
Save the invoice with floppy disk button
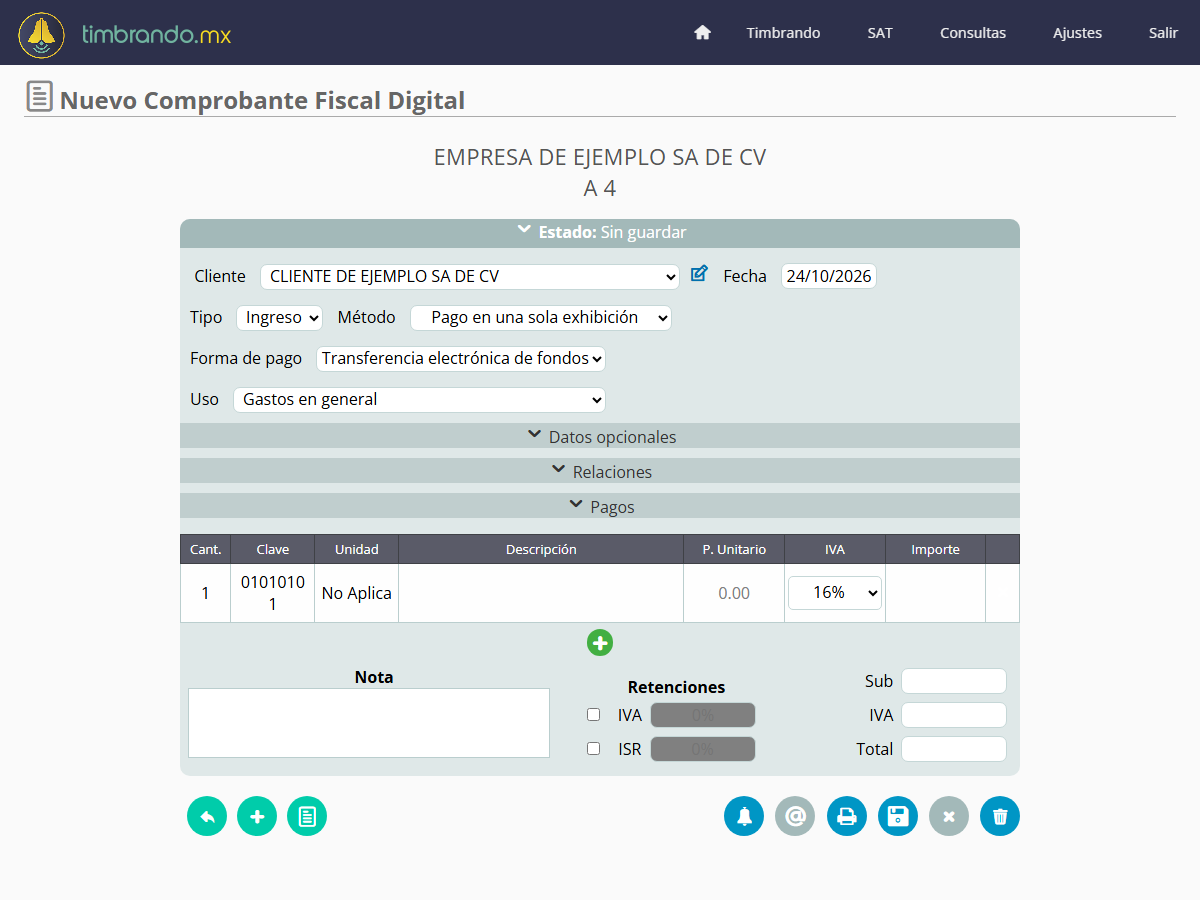click(898, 817)
